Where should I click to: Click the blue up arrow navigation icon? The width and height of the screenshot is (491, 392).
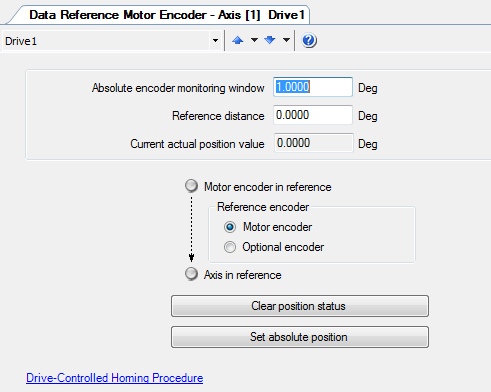coord(238,40)
